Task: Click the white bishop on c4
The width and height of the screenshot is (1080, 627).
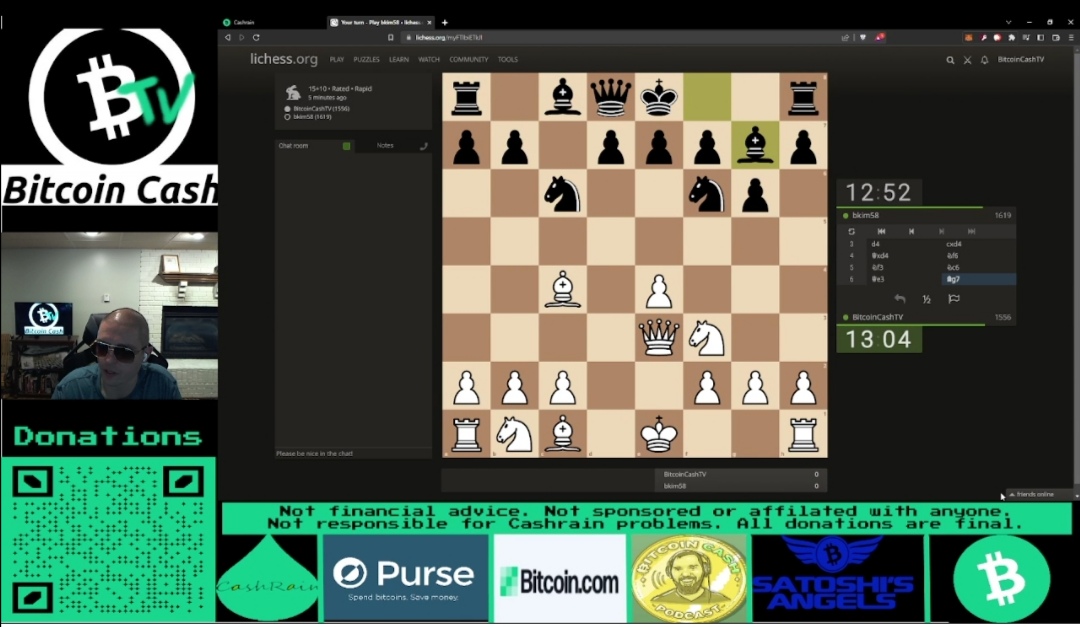Action: click(563, 289)
